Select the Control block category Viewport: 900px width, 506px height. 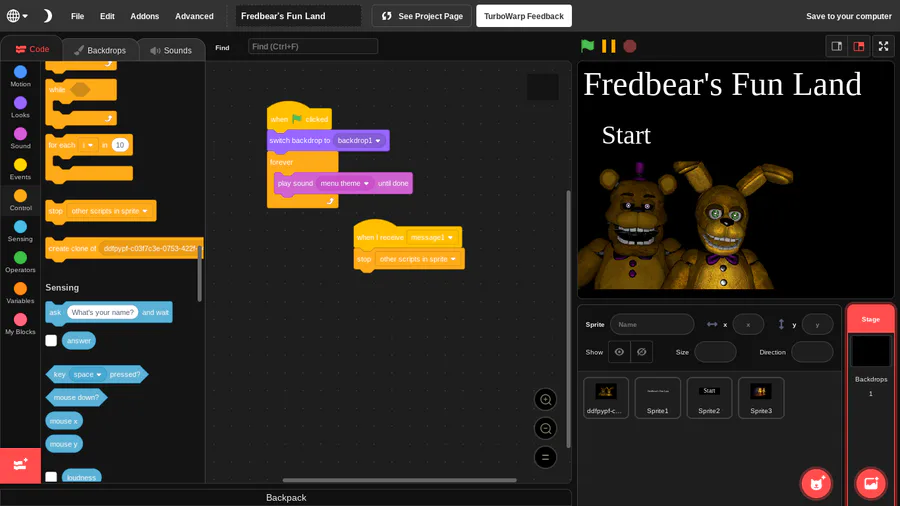(20, 200)
